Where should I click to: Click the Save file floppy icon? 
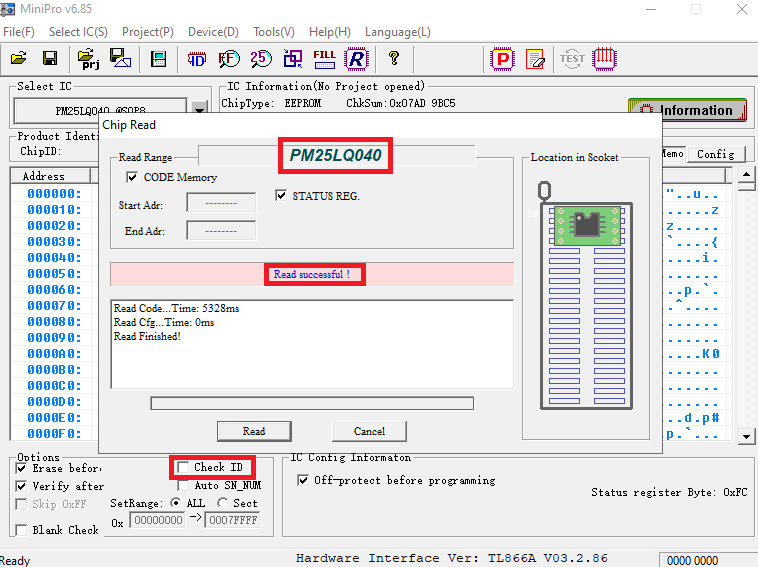pyautogui.click(x=49, y=59)
